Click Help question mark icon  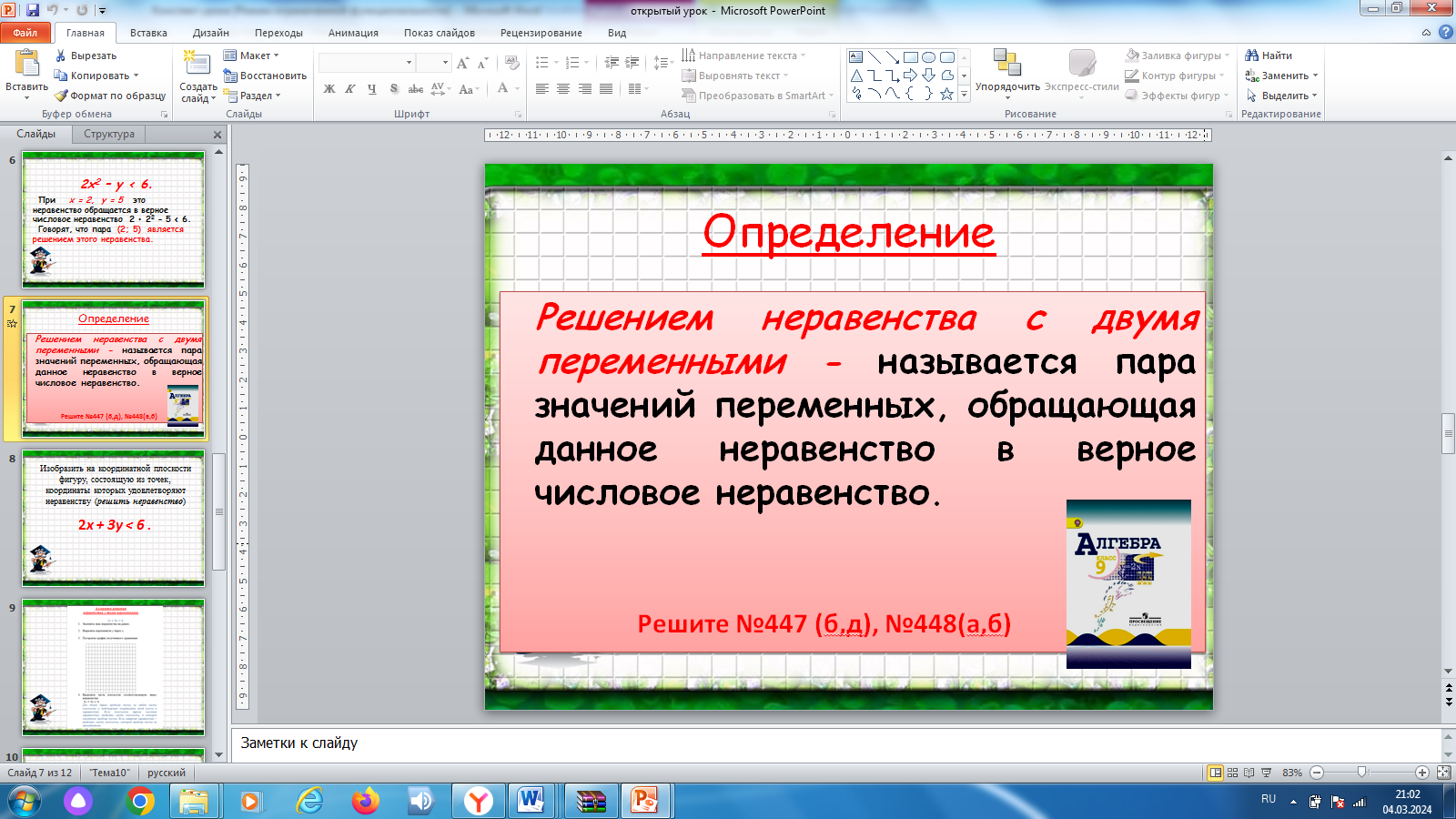tap(1446, 33)
